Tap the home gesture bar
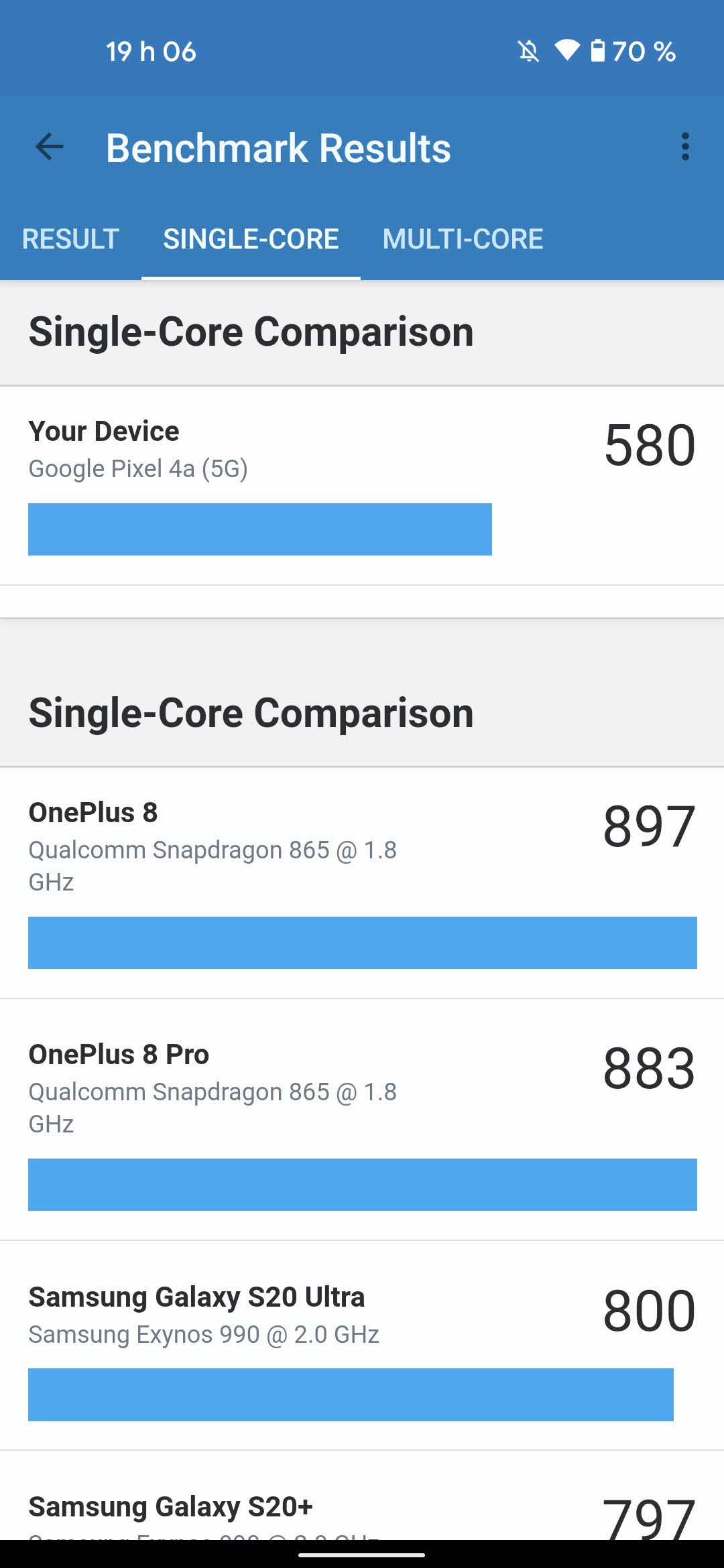Image resolution: width=724 pixels, height=1568 pixels. pyautogui.click(x=362, y=1555)
